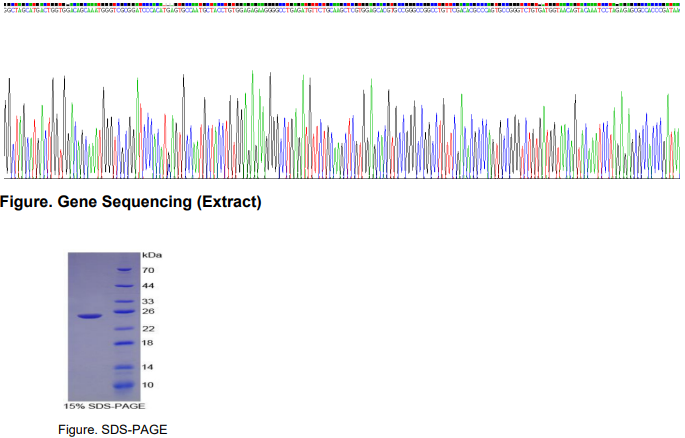The height and width of the screenshot is (438, 685).
Task: Click the 70 kDa ladder band on gel
Action: pos(124,270)
